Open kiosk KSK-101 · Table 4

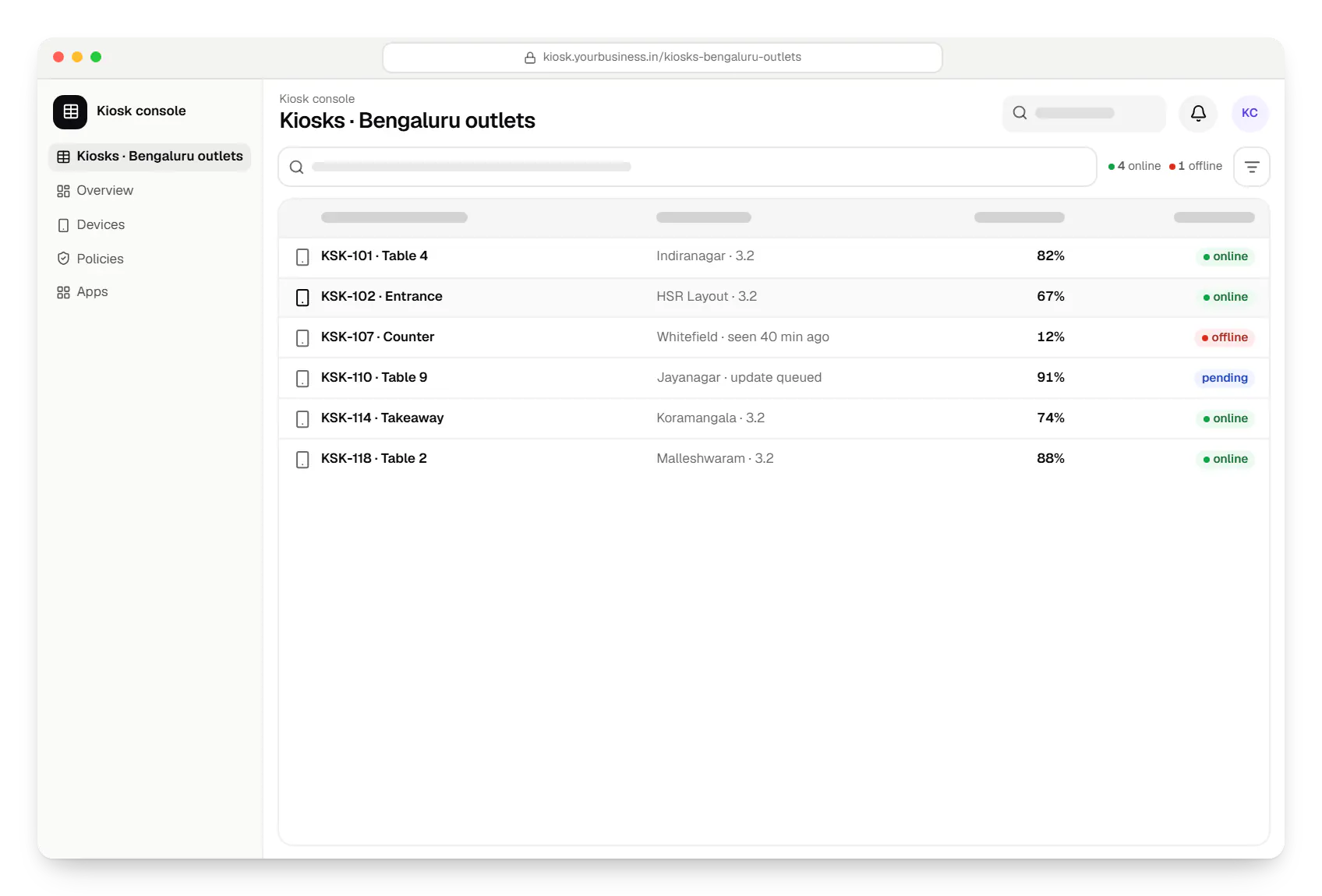point(774,257)
